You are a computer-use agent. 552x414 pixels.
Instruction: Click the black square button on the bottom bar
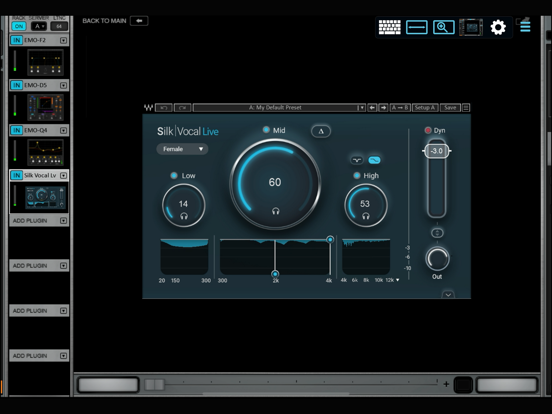pyautogui.click(x=463, y=385)
